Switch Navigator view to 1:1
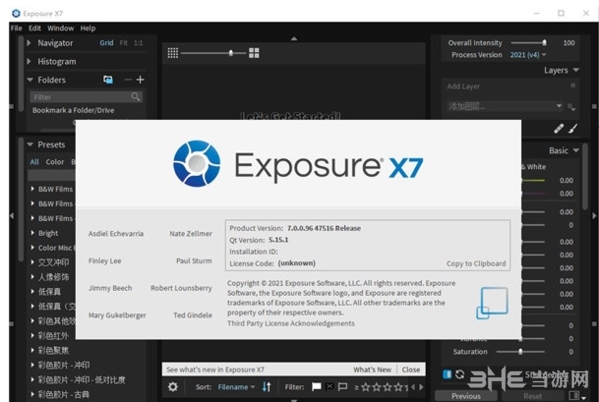The height and width of the screenshot is (402, 599). pyautogui.click(x=138, y=43)
